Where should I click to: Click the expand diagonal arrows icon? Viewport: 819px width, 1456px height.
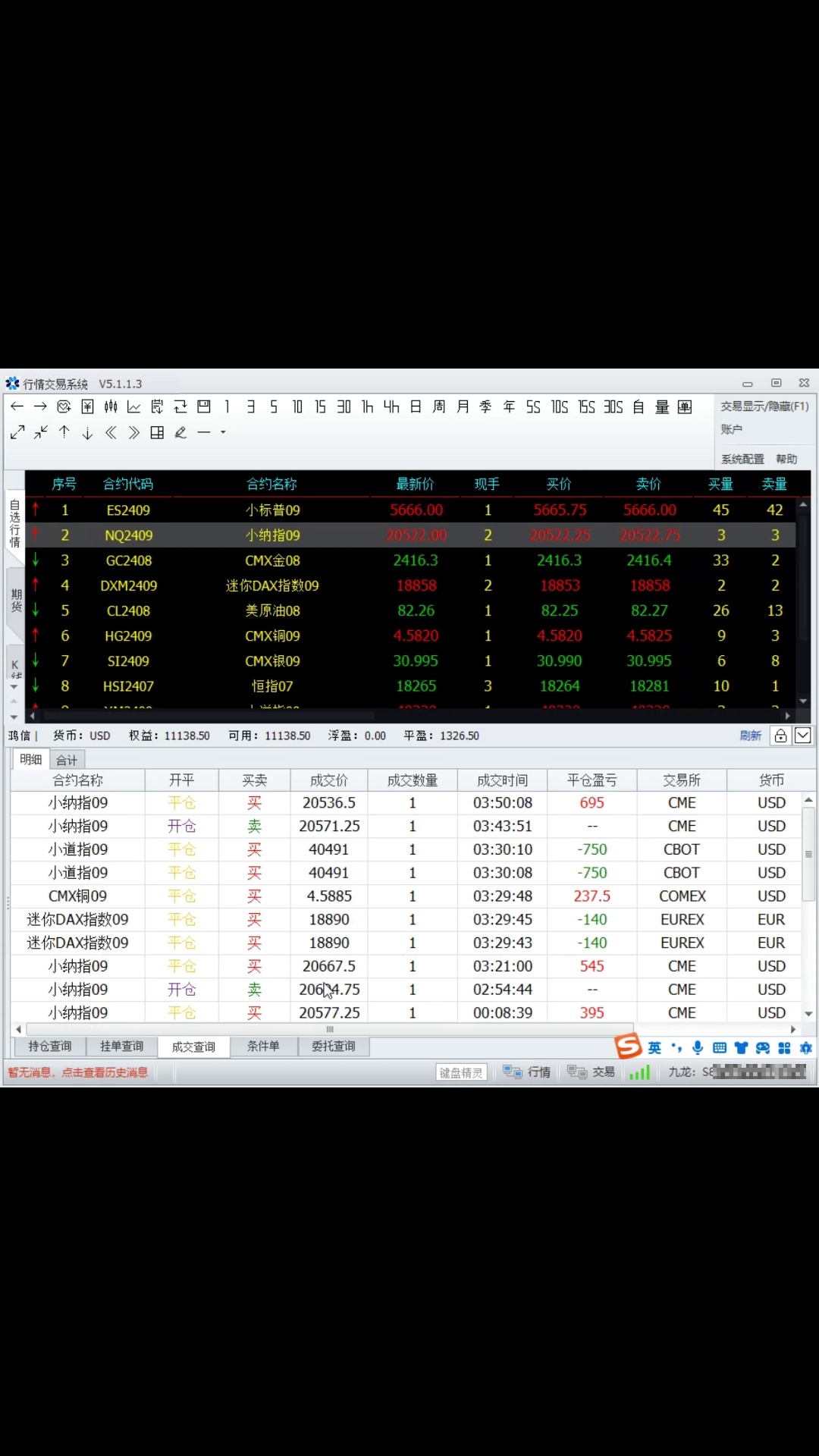(17, 432)
